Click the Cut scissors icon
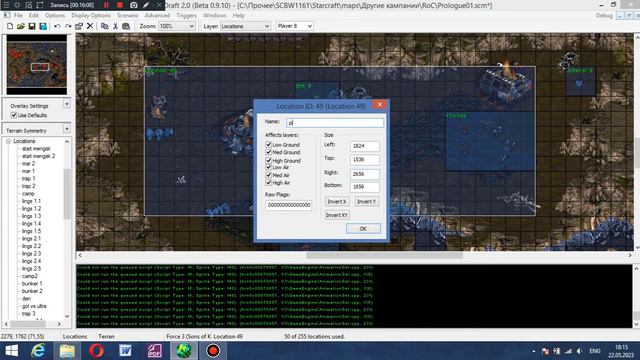The height and width of the screenshot is (360, 640). click(x=116, y=27)
